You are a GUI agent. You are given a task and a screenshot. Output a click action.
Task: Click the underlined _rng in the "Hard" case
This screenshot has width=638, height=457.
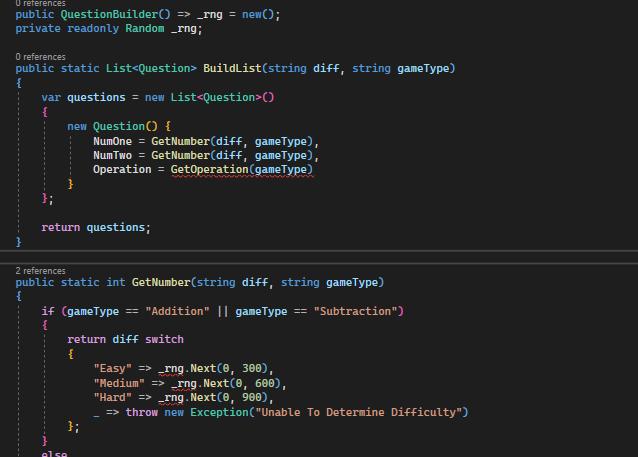coord(171,398)
